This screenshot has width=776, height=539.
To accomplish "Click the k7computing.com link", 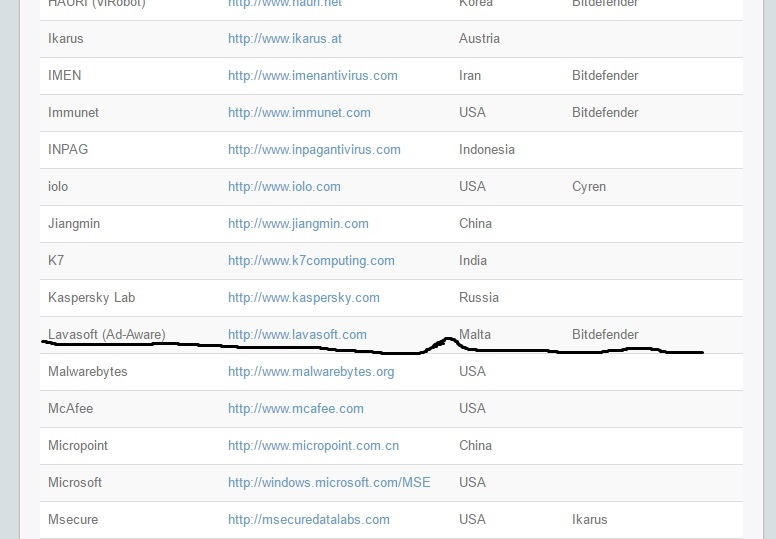I will [x=311, y=261].
